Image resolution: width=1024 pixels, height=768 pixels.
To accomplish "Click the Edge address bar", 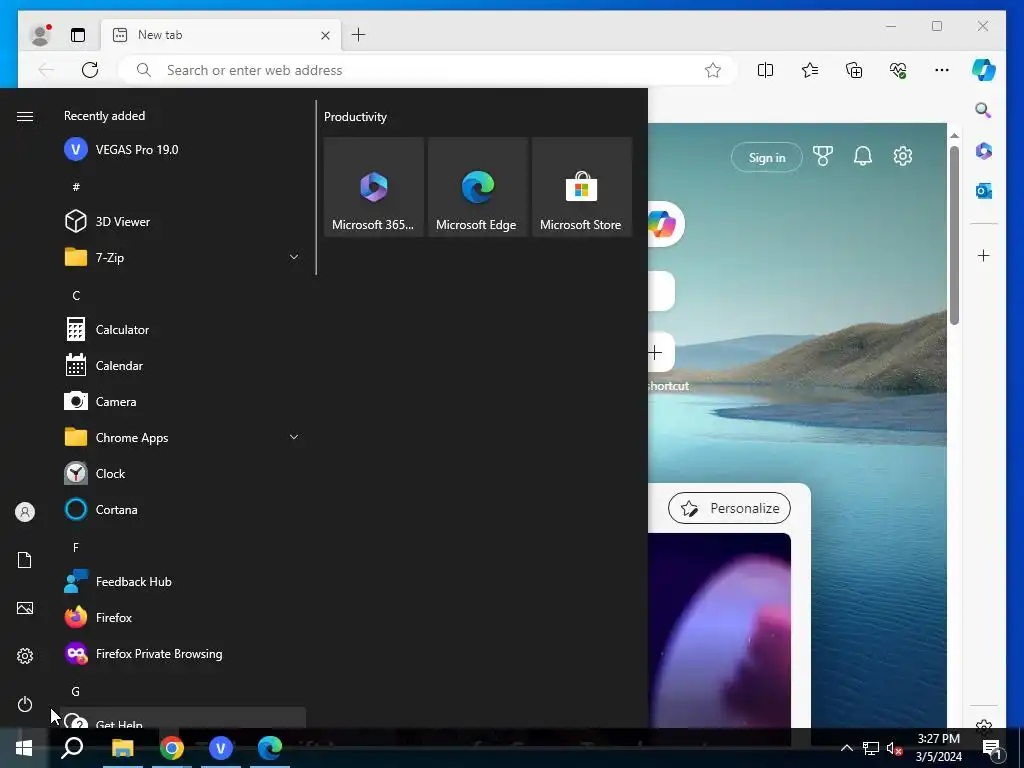I will coord(428,70).
